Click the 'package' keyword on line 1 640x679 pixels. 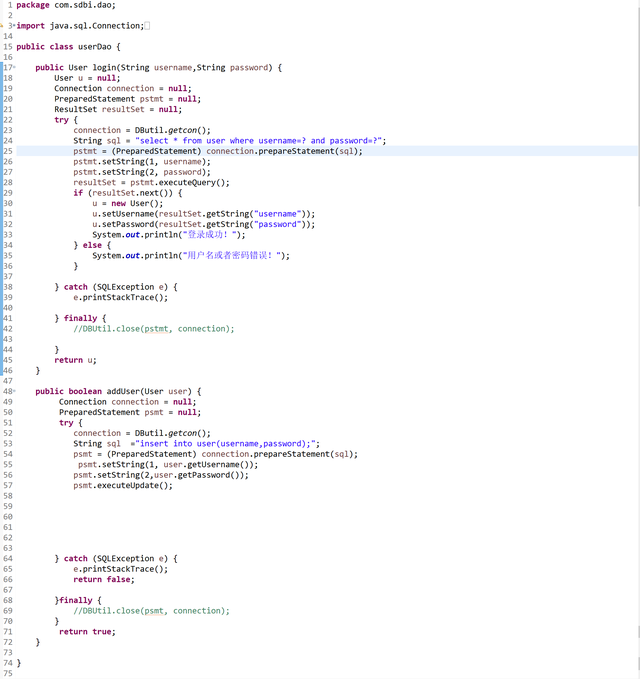coord(33,5)
